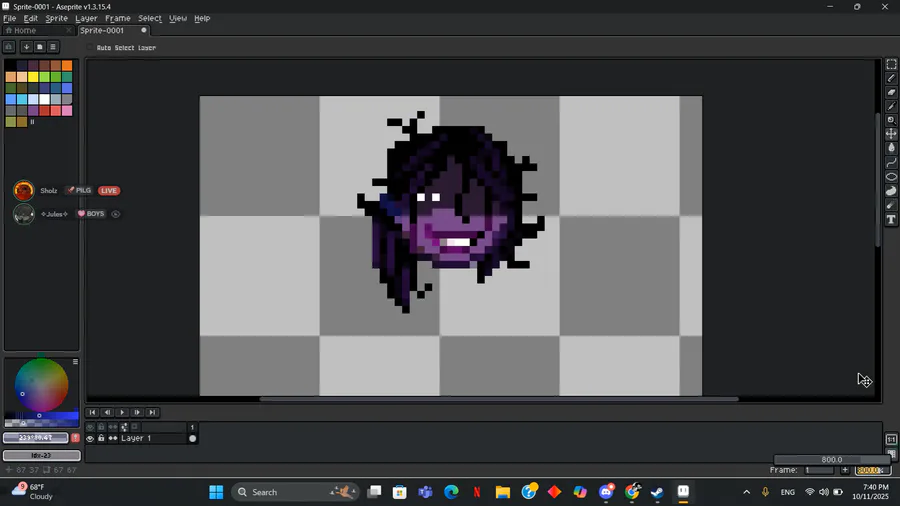Open the Edit menu
Image resolution: width=900 pixels, height=506 pixels.
30,18
